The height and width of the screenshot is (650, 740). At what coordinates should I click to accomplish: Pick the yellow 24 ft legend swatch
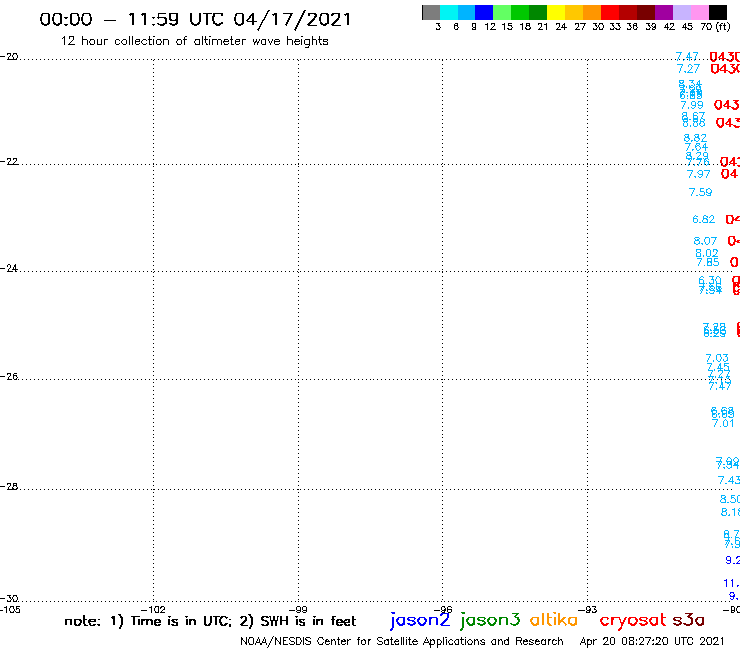click(556, 12)
